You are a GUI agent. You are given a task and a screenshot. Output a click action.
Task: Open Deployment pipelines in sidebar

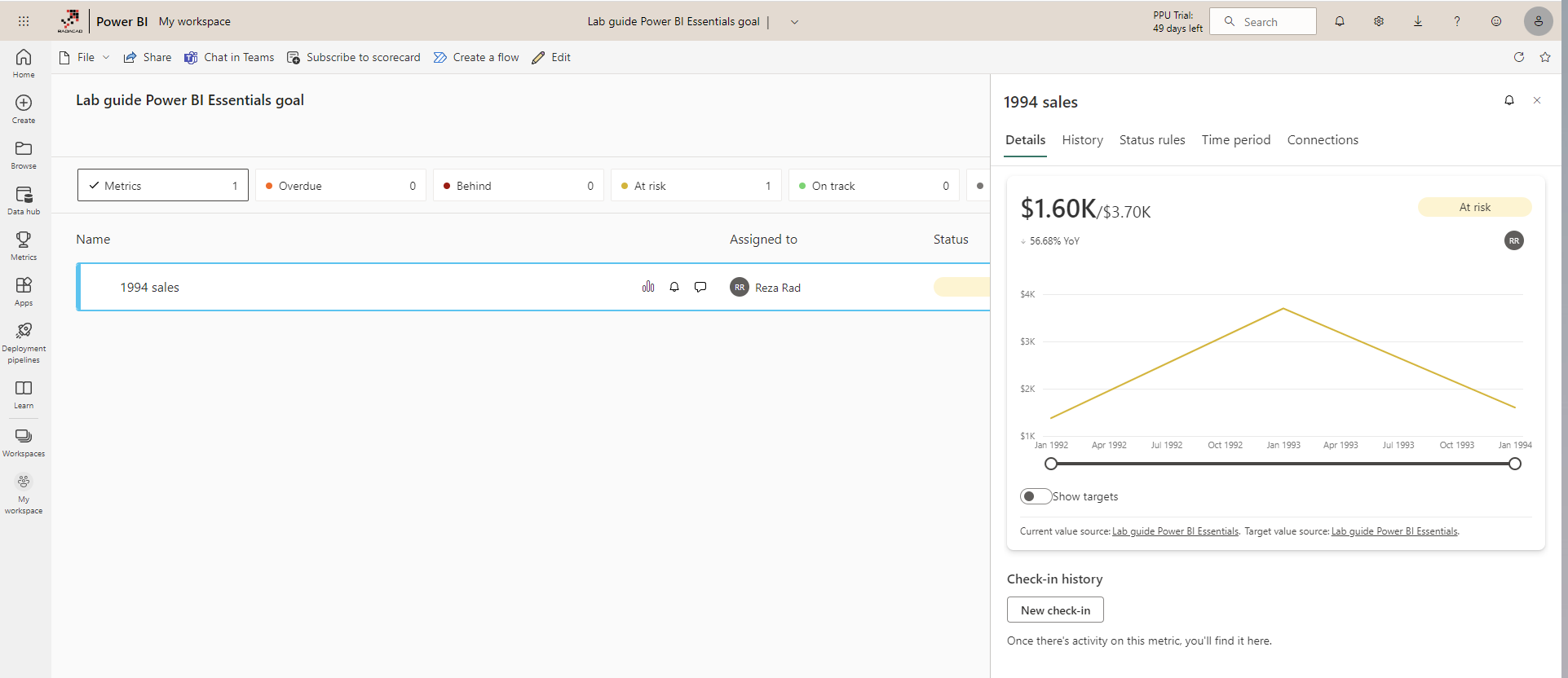click(x=24, y=342)
